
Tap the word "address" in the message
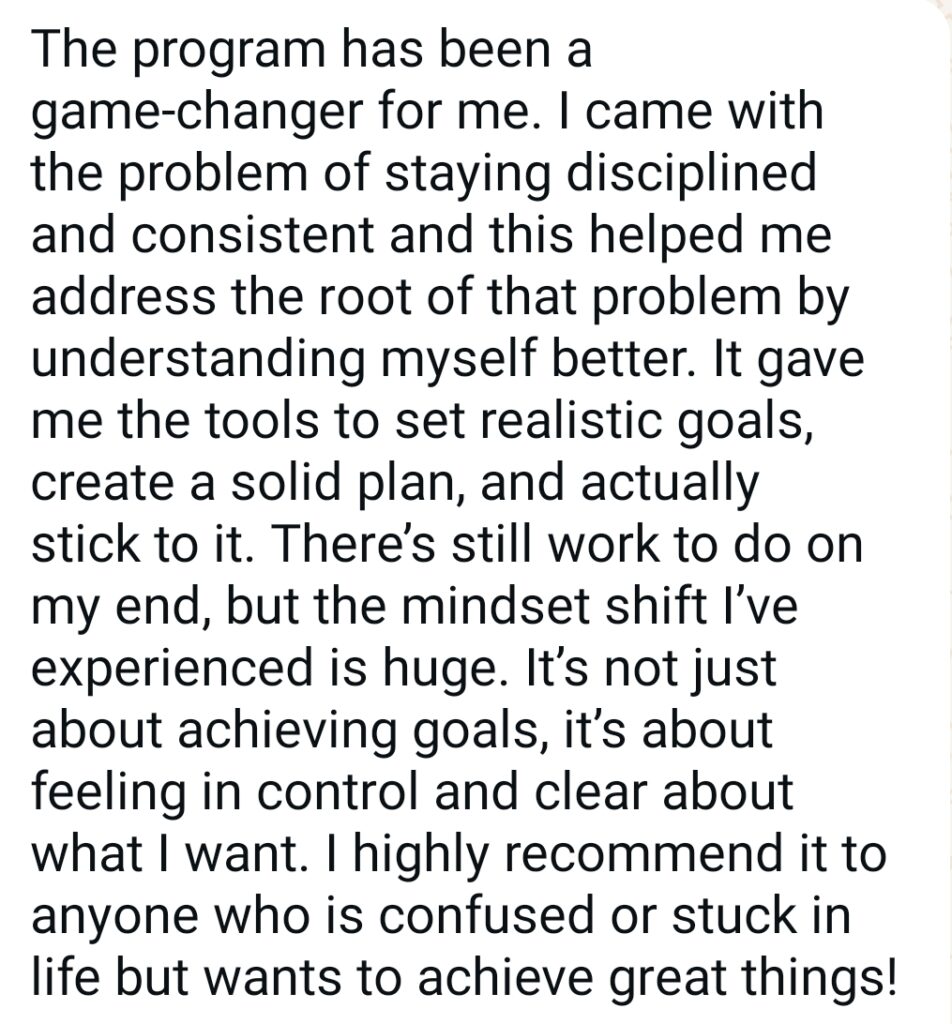(x=123, y=297)
